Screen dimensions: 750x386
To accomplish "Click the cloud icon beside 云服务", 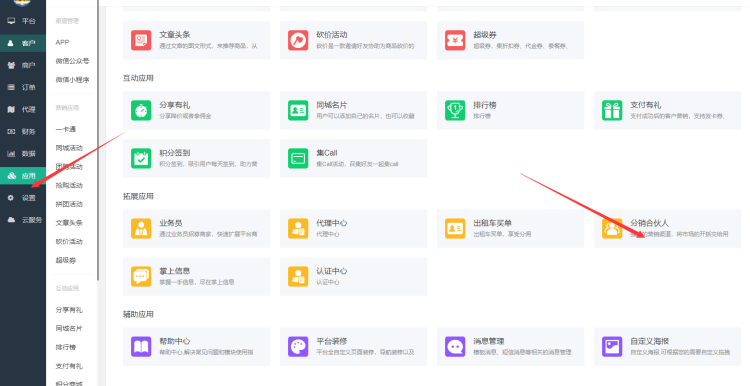I will coord(11,220).
